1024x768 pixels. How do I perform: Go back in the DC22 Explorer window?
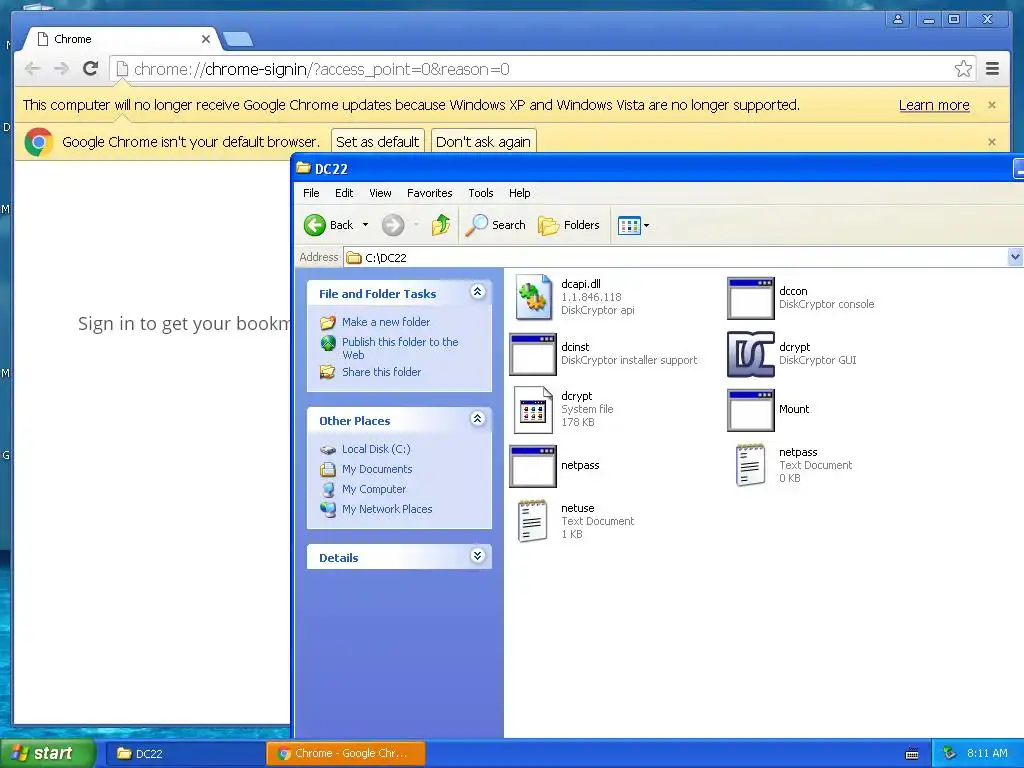(328, 225)
